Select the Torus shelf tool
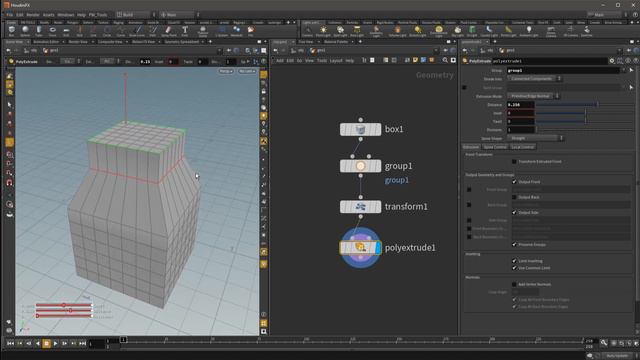 [53, 31]
